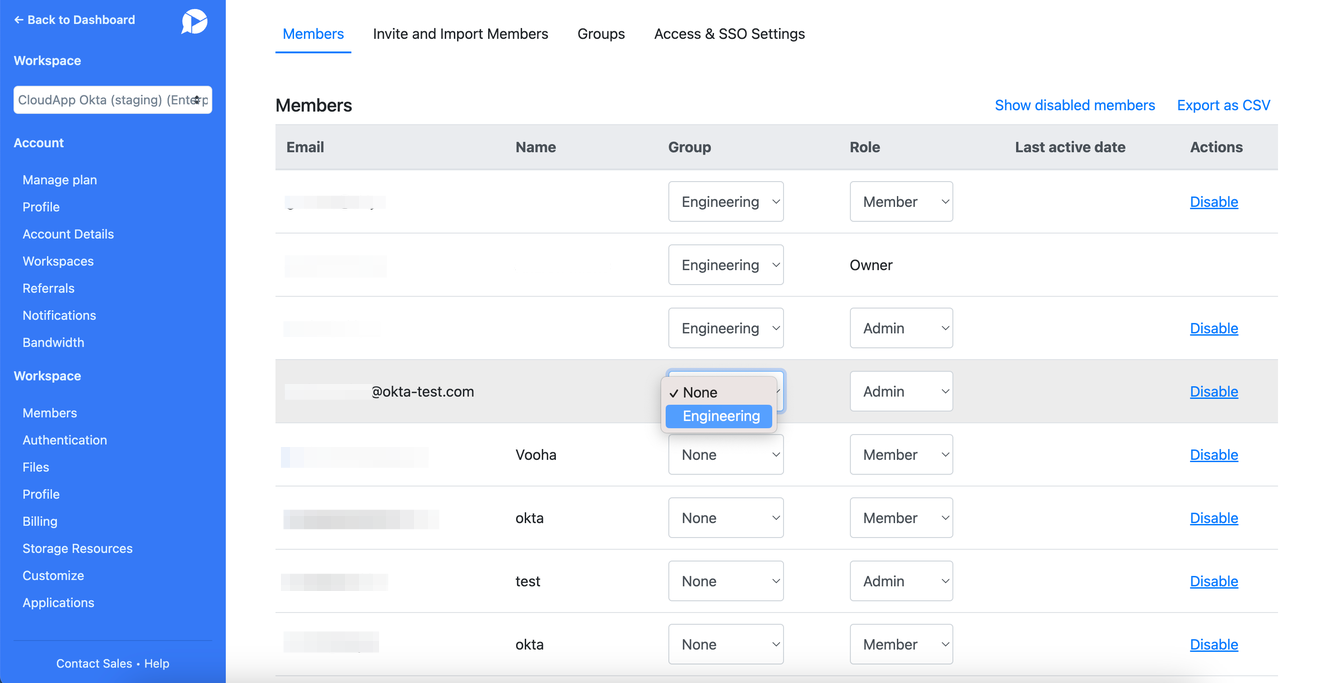Screen dimensions: 1325x683
Task: Click the Email column header
Action: [305, 147]
